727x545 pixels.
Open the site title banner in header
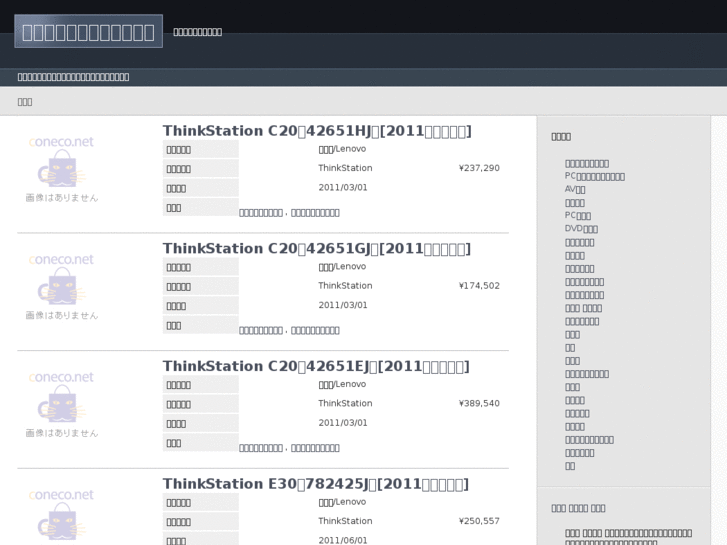[x=88, y=32]
